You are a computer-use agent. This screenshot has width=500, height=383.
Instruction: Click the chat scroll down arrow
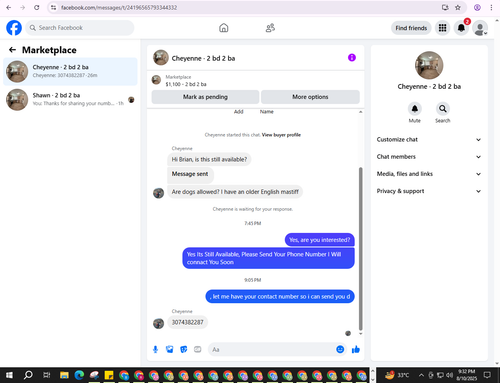tap(360, 333)
